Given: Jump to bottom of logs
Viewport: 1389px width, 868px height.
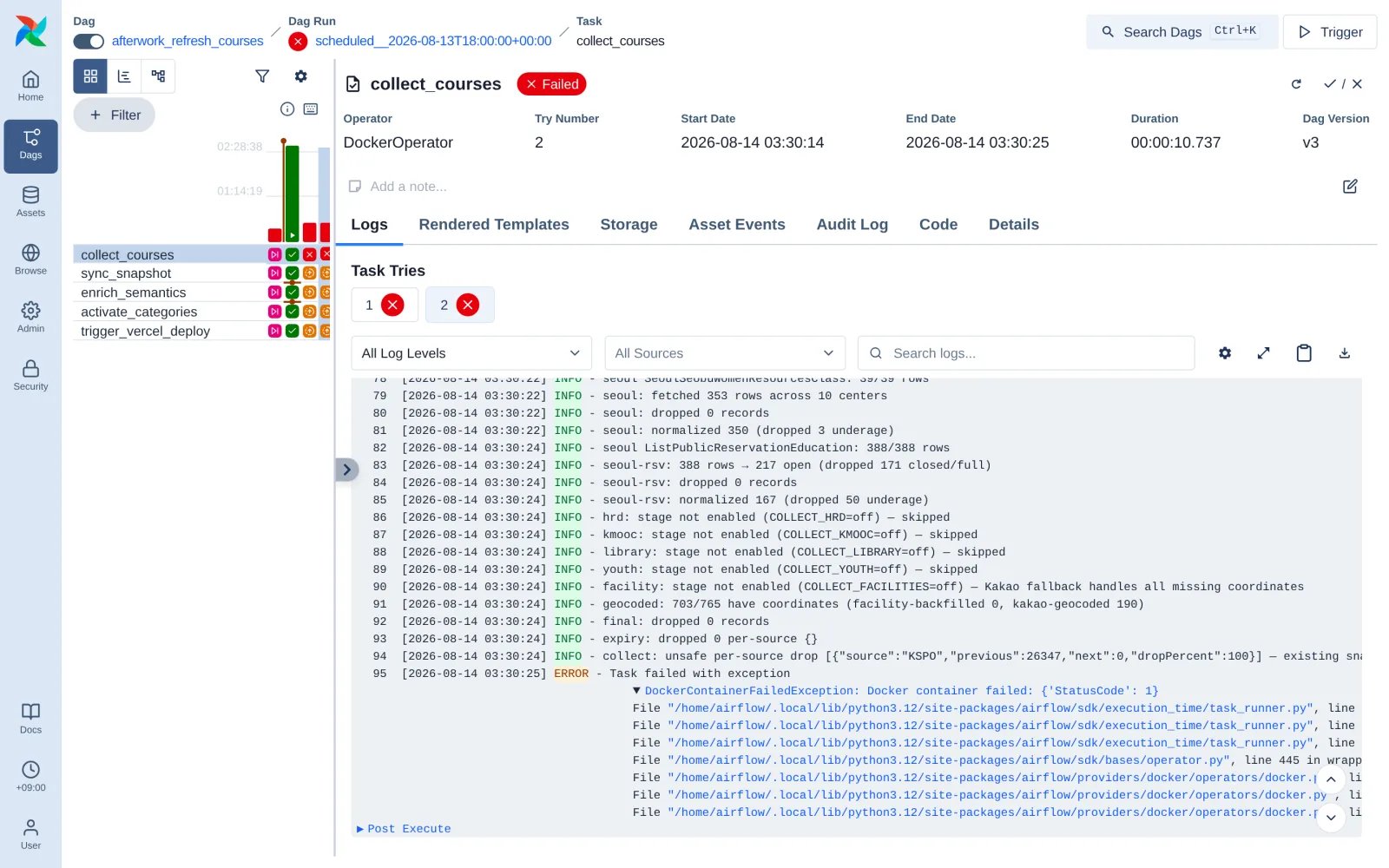Looking at the screenshot, I should tap(1331, 818).
